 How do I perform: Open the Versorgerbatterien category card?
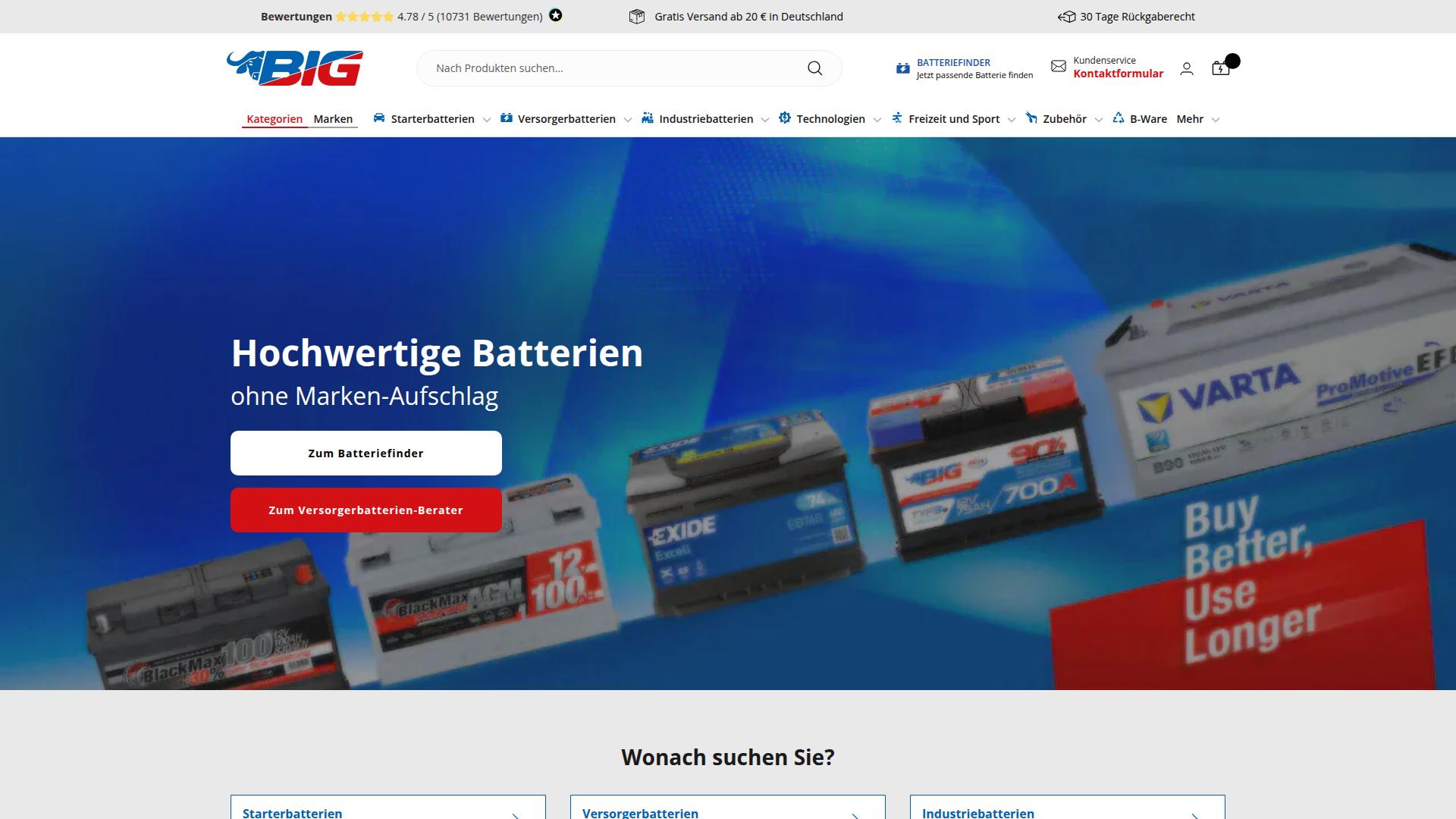(x=728, y=808)
